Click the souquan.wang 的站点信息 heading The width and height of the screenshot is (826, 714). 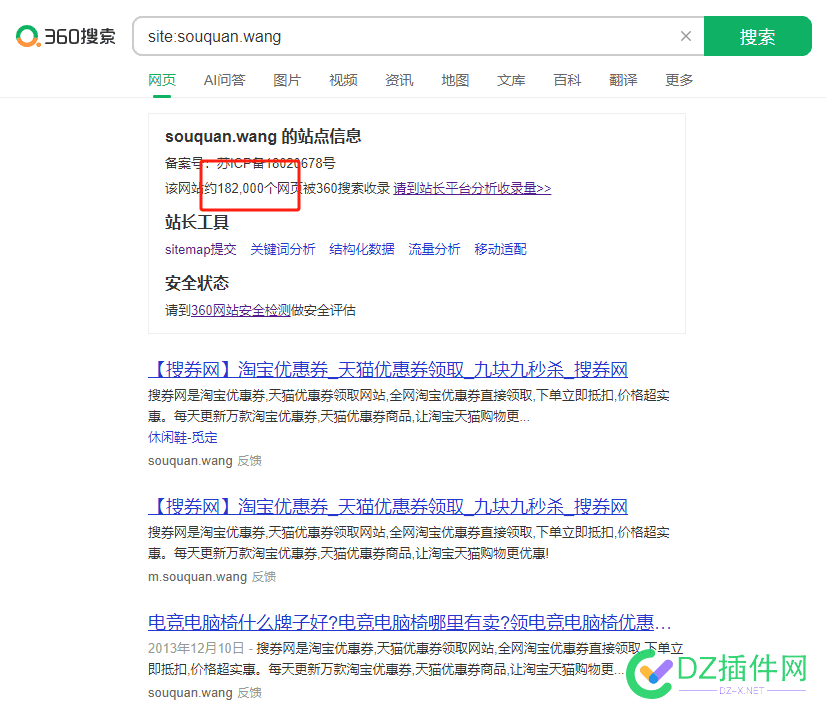click(263, 136)
